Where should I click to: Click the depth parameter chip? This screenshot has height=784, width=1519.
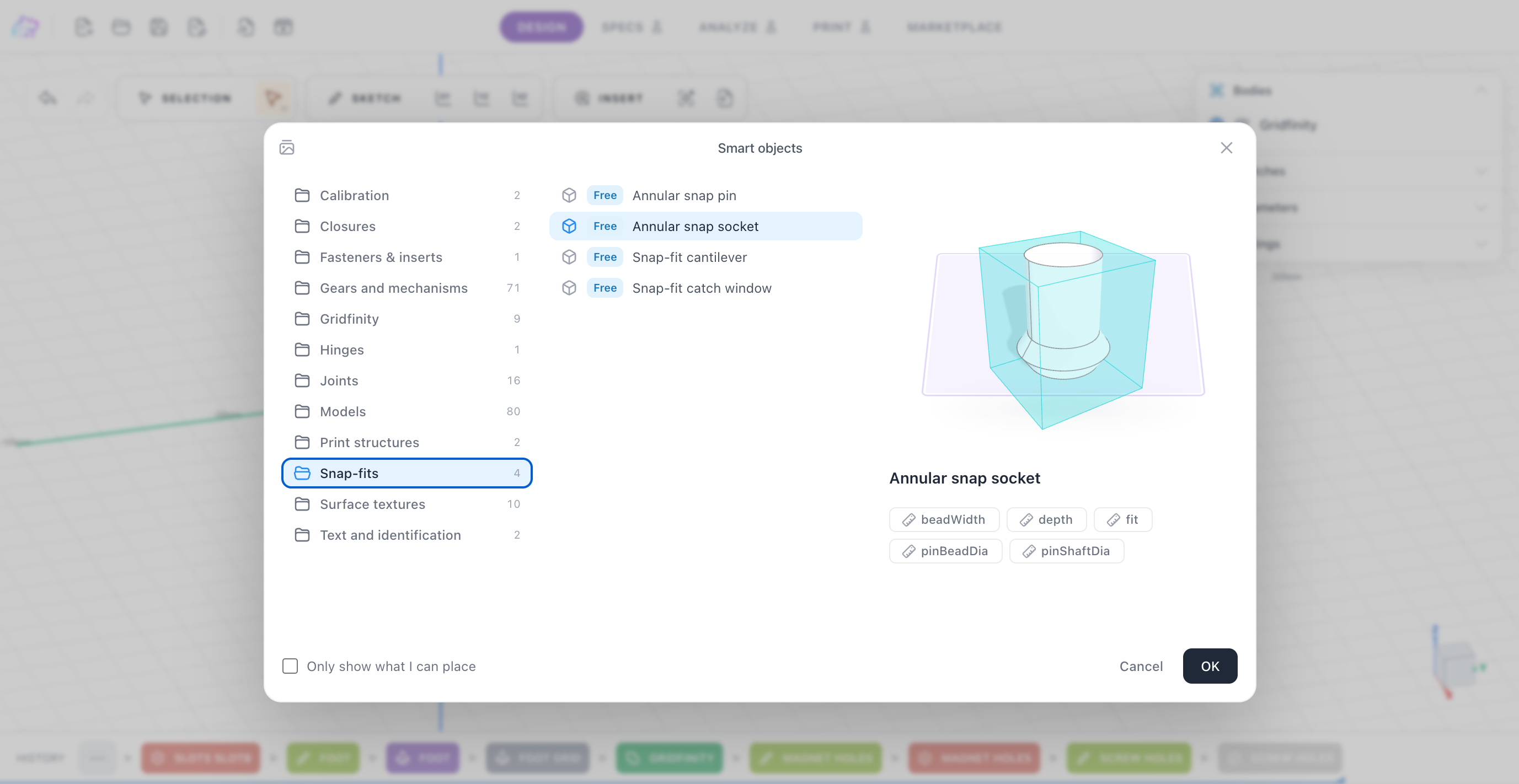(x=1046, y=519)
